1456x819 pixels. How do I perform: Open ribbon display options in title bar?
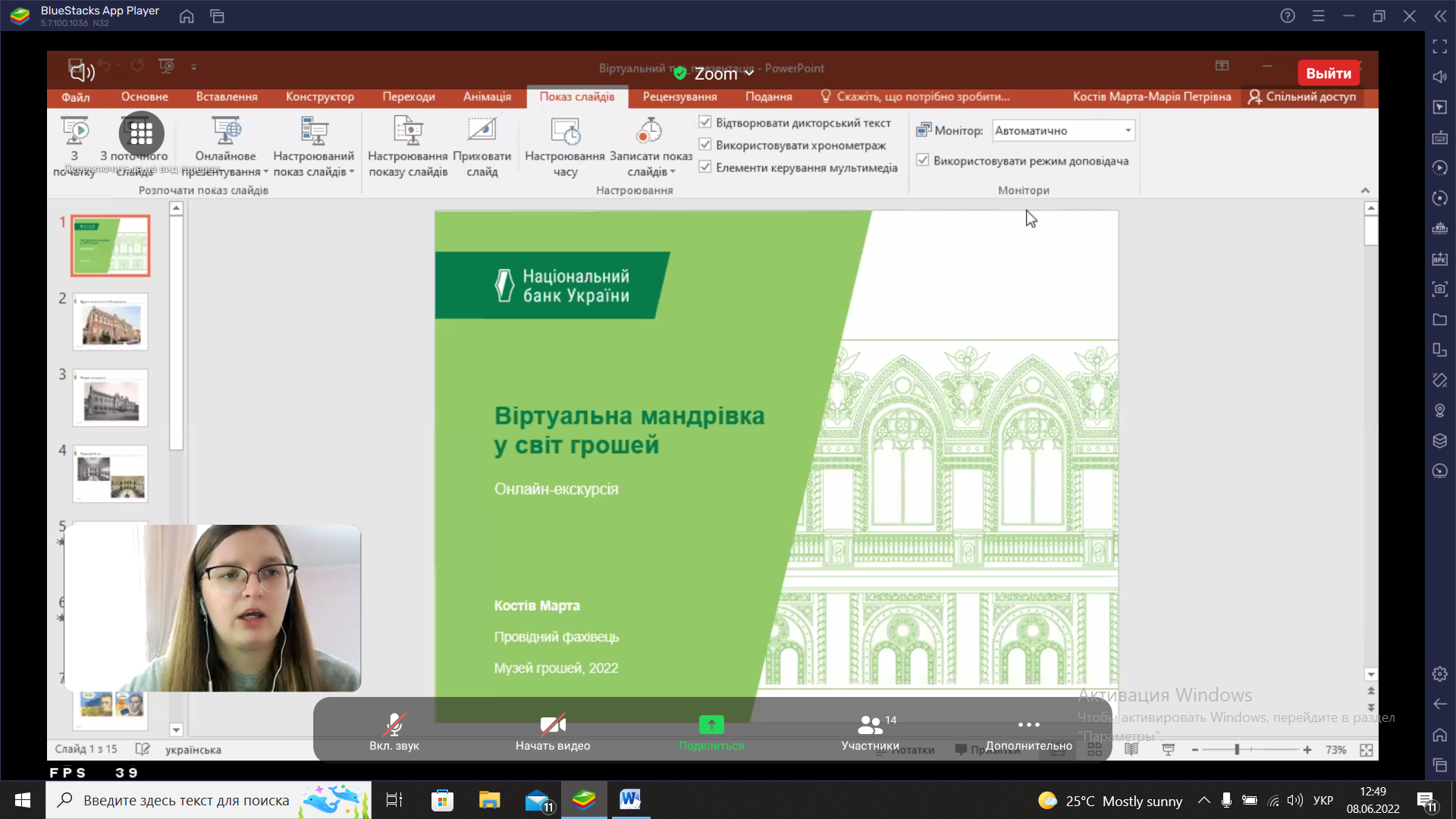coord(1222,66)
